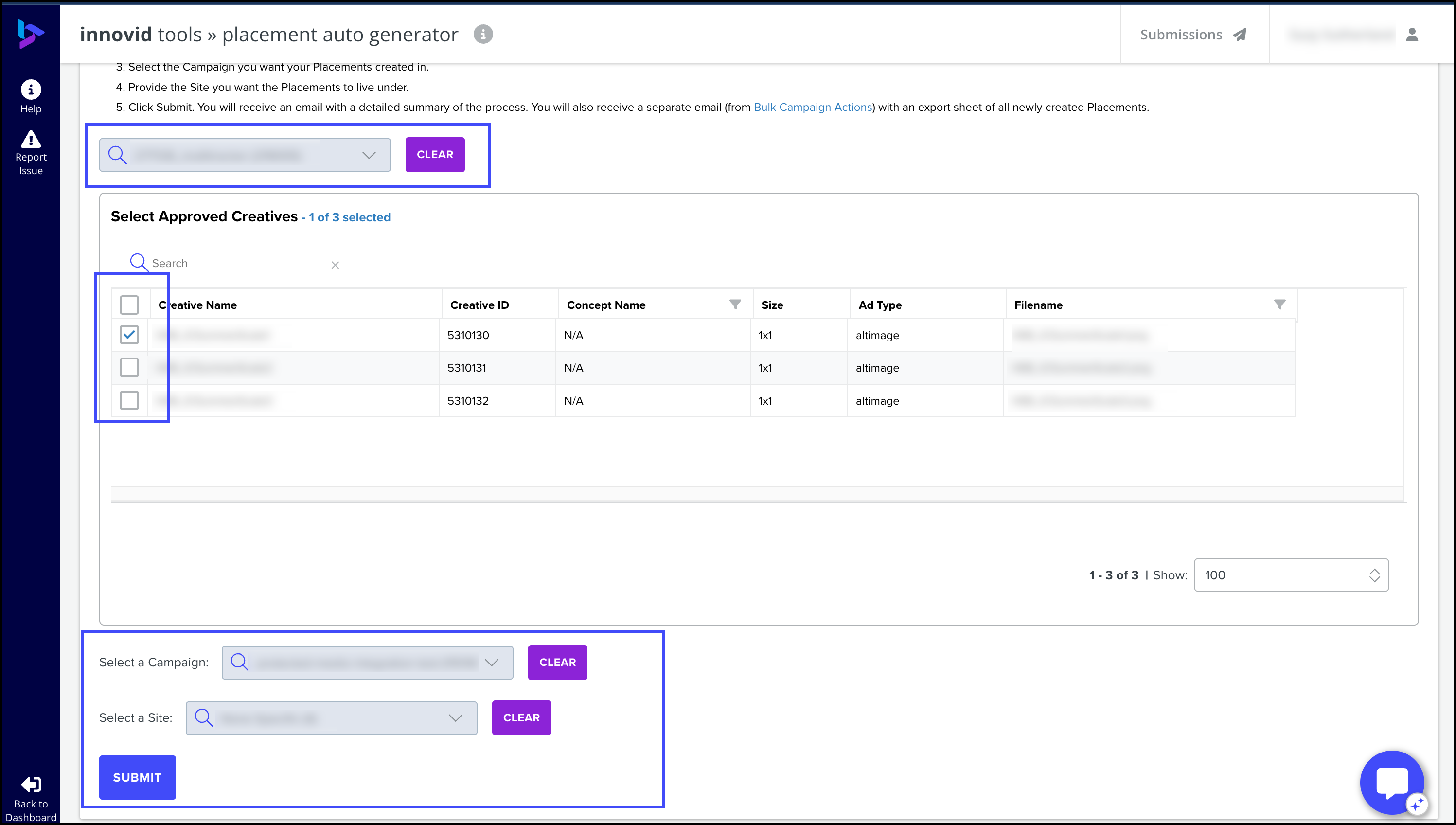Screen dimensions: 1456x825
Task: Open the Submissions page link
Action: click(x=1194, y=35)
